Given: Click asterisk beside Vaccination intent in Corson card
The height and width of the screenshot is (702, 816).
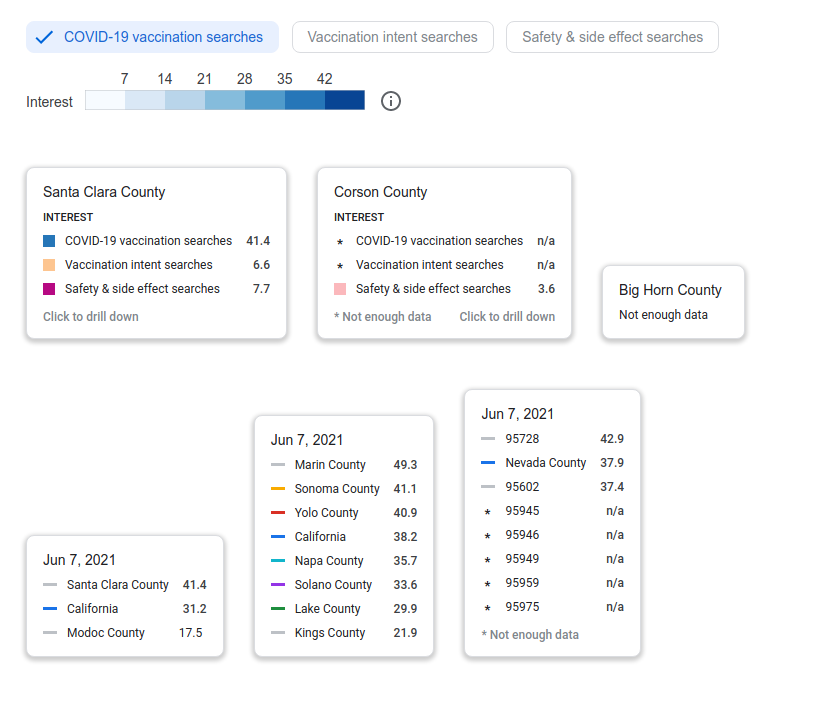Looking at the screenshot, I should pos(340,265).
